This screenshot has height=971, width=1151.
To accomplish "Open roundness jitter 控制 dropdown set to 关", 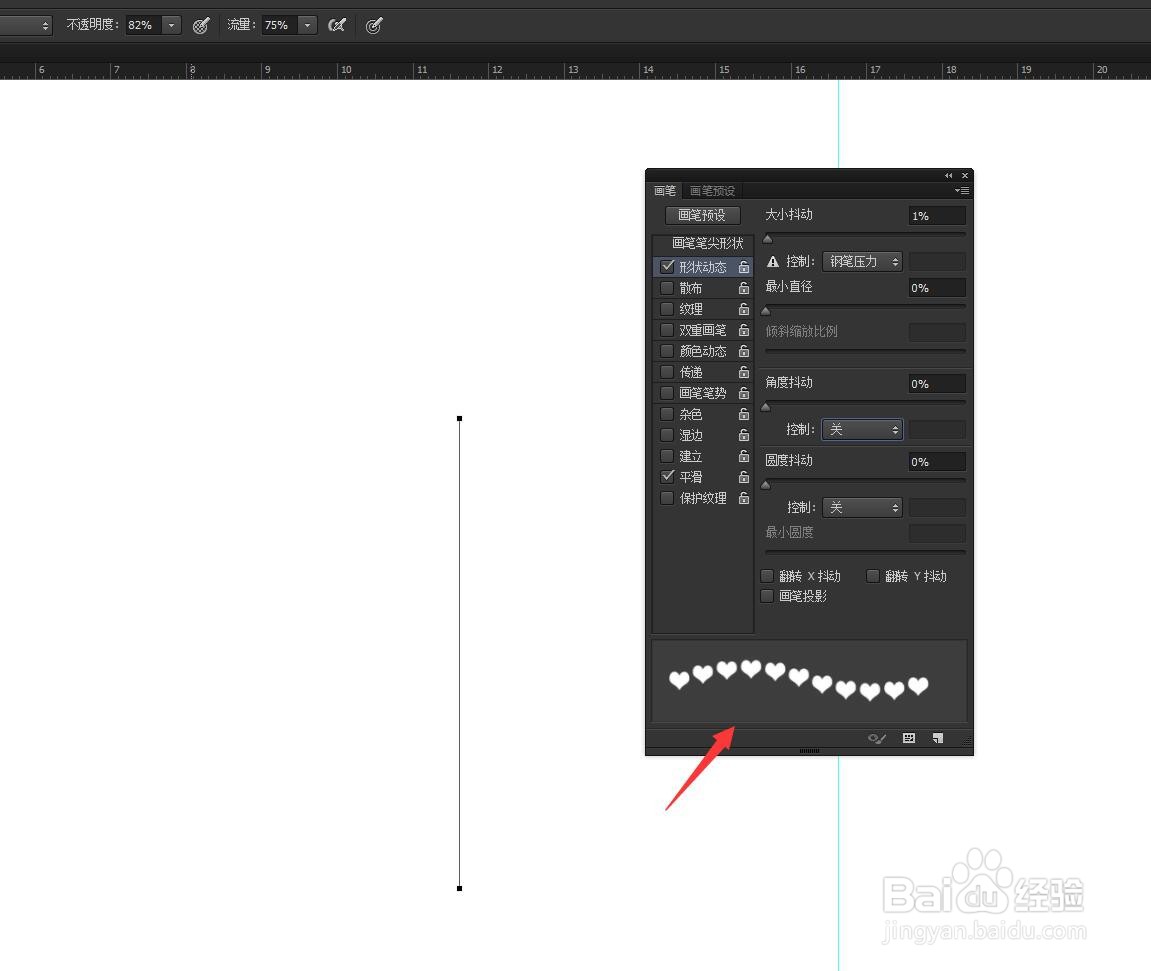I will [862, 507].
